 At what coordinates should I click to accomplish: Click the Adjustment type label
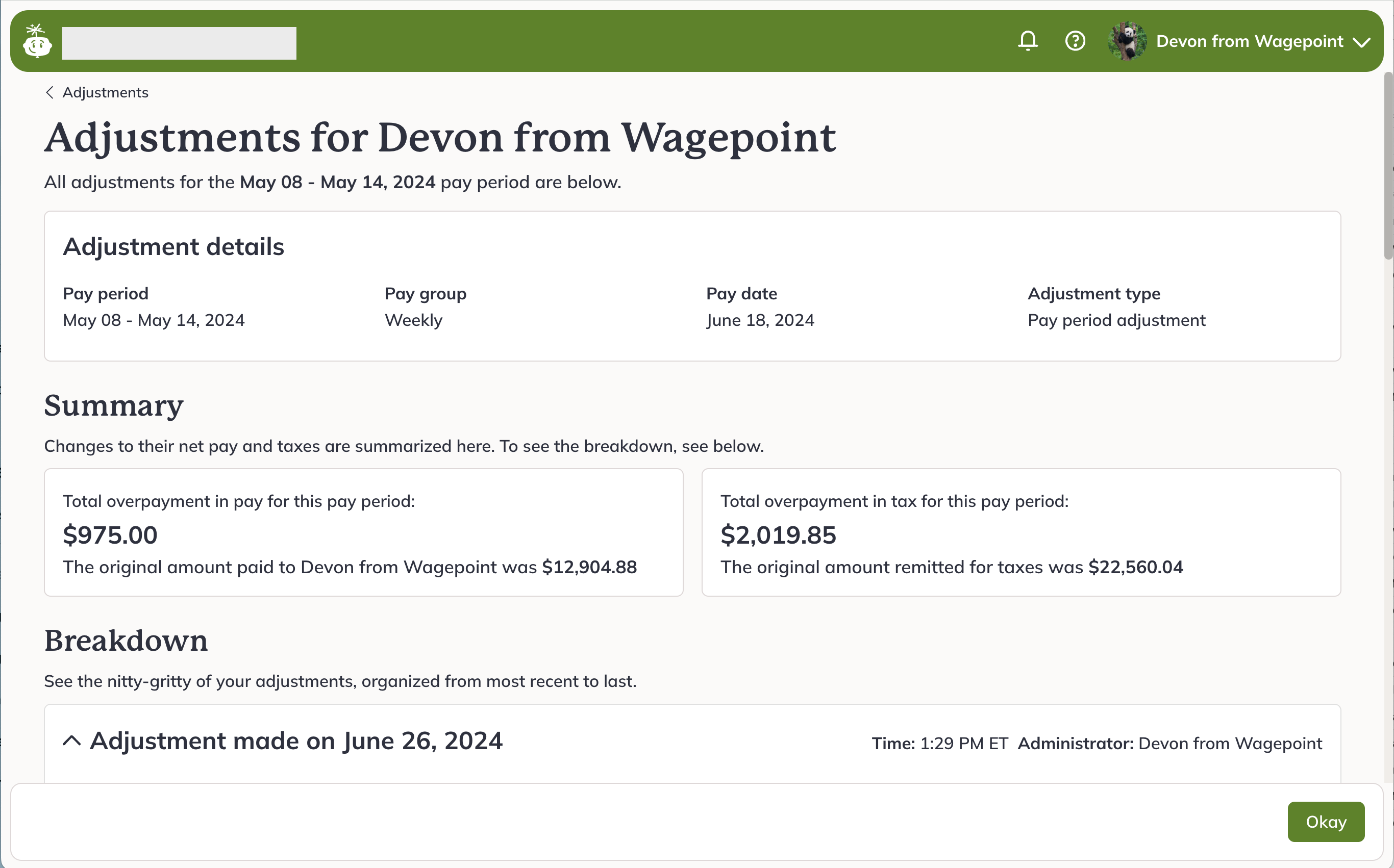click(1093, 294)
